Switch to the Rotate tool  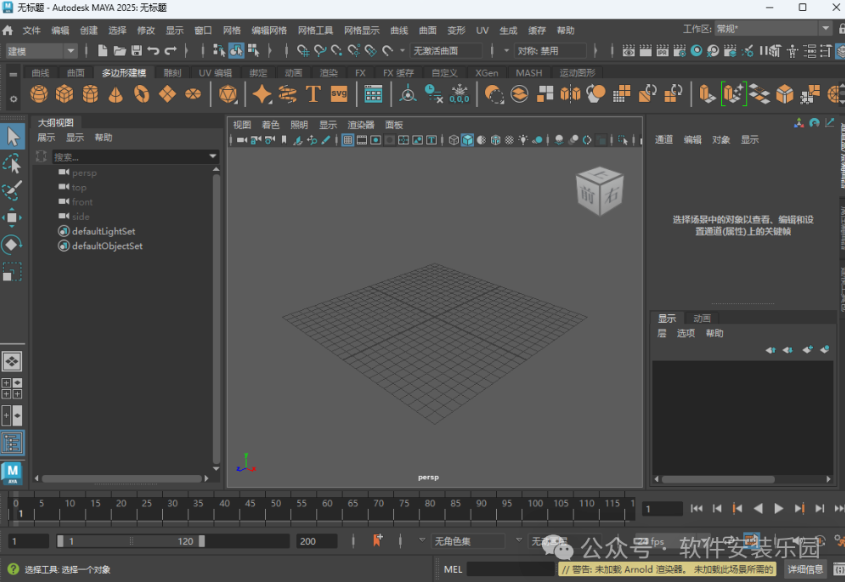pos(12,245)
